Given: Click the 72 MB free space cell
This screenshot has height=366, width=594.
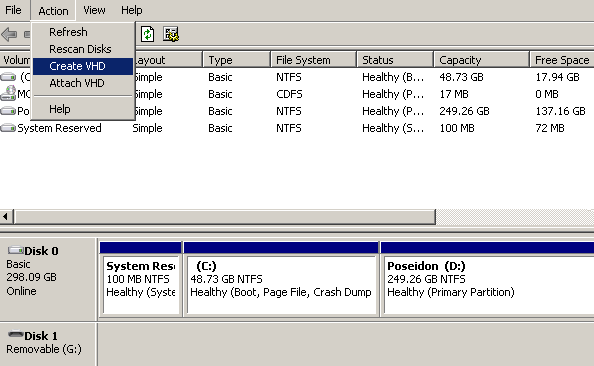Looking at the screenshot, I should [x=550, y=128].
